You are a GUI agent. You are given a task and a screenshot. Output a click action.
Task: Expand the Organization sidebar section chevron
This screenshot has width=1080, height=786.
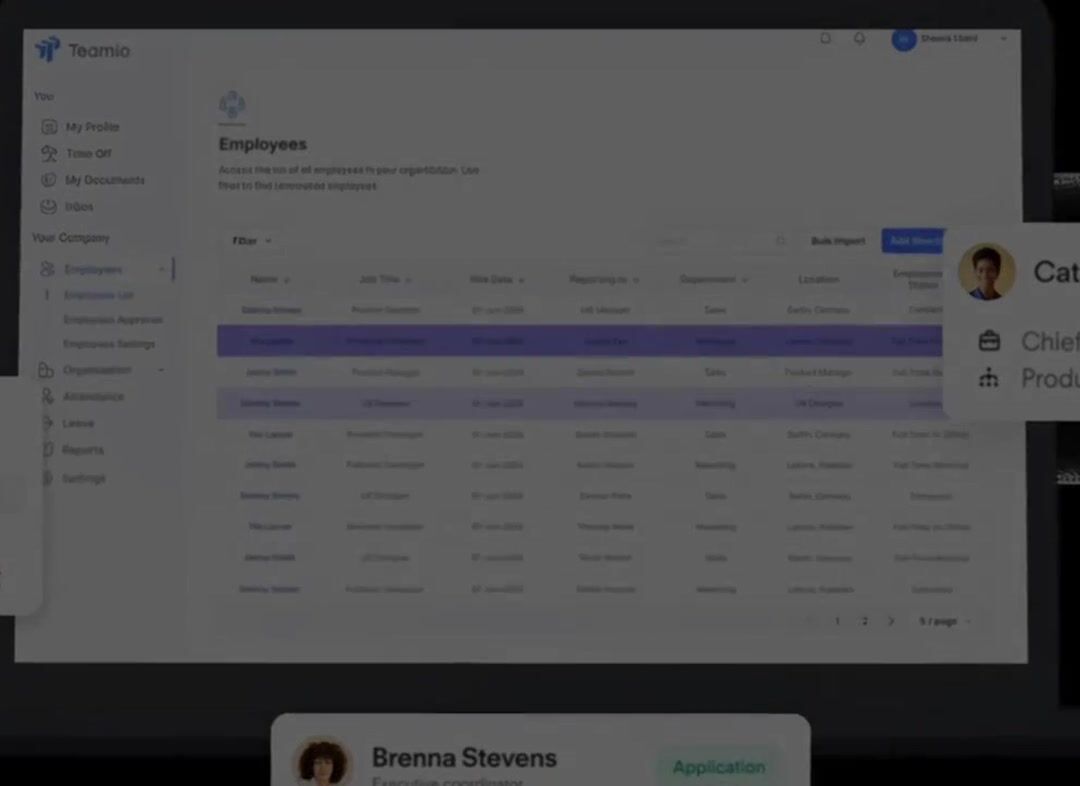pyautogui.click(x=161, y=370)
